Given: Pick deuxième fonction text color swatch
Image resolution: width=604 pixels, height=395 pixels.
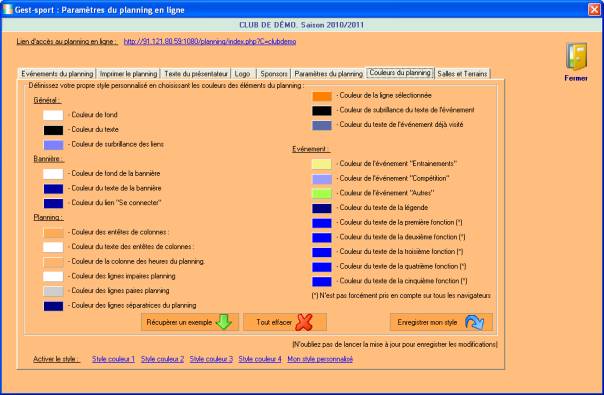Looking at the screenshot, I should pyautogui.click(x=322, y=237).
